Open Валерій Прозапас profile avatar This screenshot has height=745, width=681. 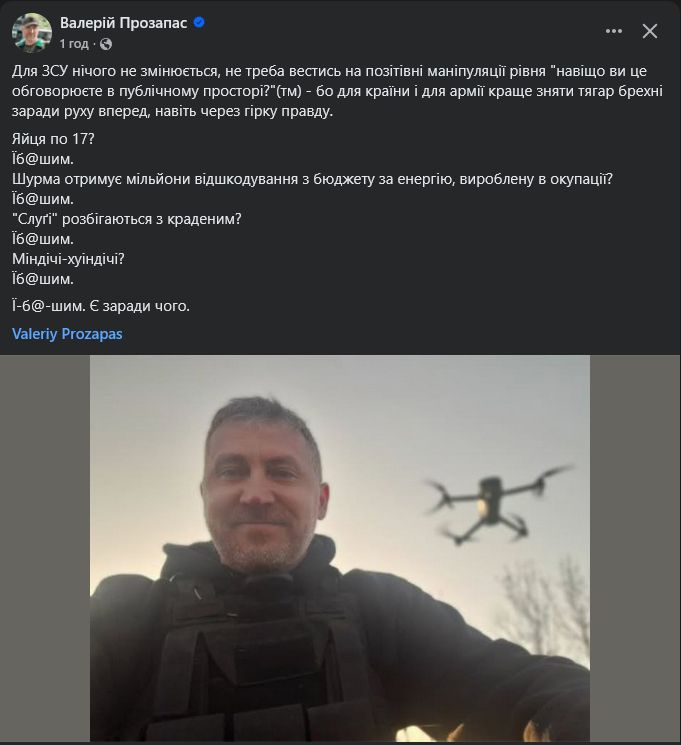pos(32,32)
